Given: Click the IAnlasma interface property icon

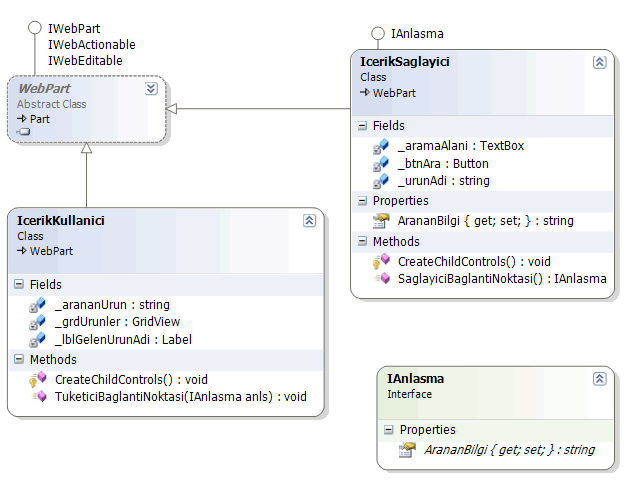Looking at the screenshot, I should [407, 450].
